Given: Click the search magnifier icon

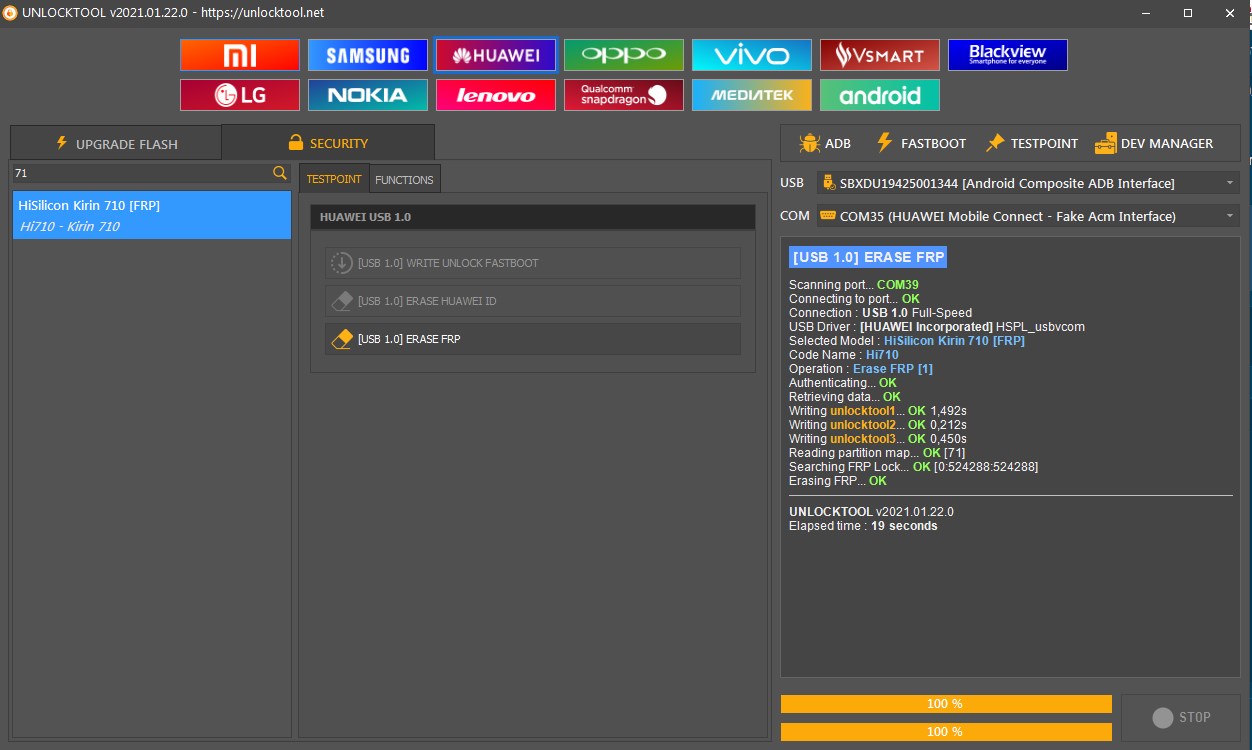Looking at the screenshot, I should click(x=280, y=173).
